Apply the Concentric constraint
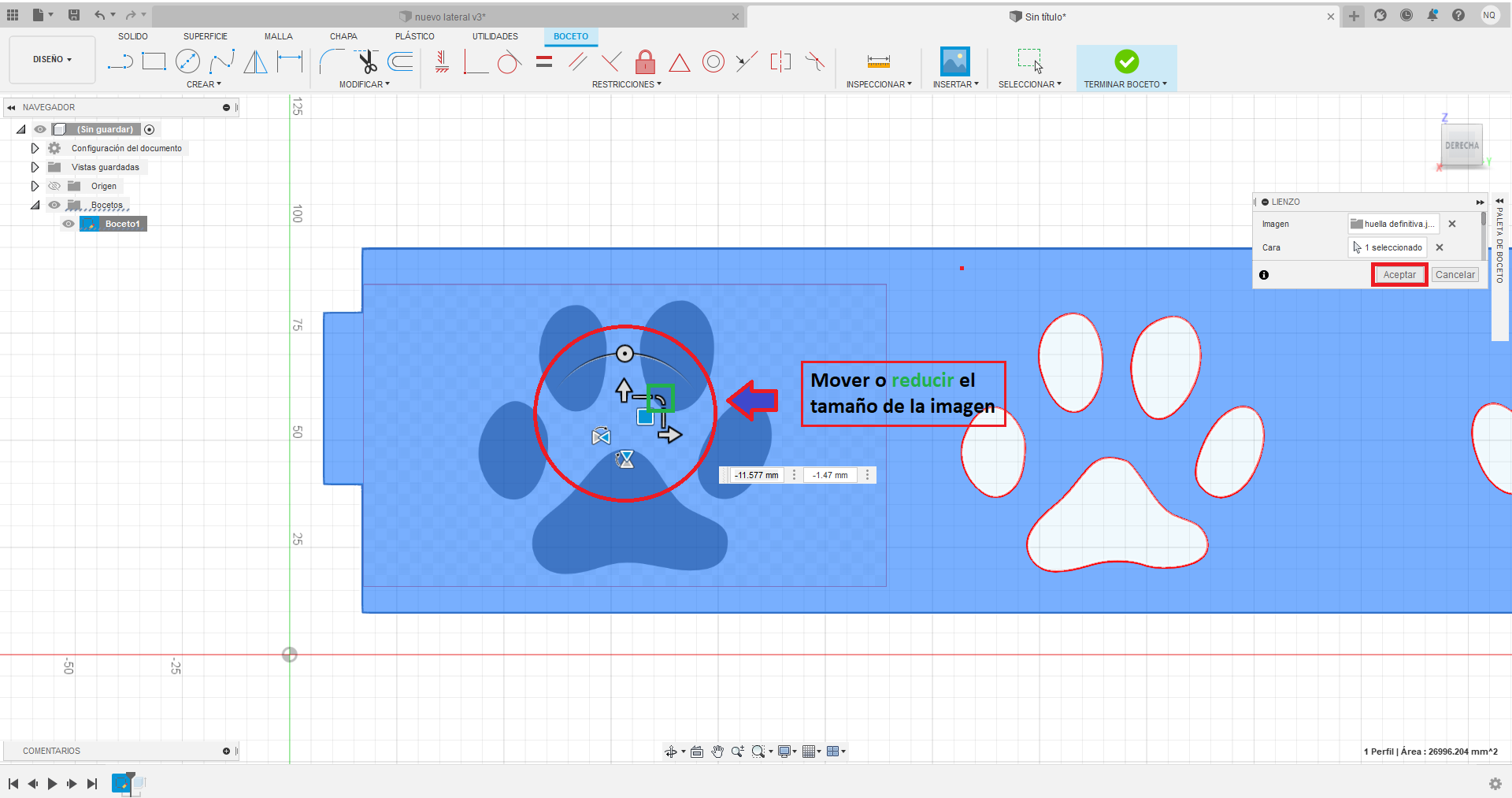Image resolution: width=1512 pixels, height=798 pixels. point(713,61)
